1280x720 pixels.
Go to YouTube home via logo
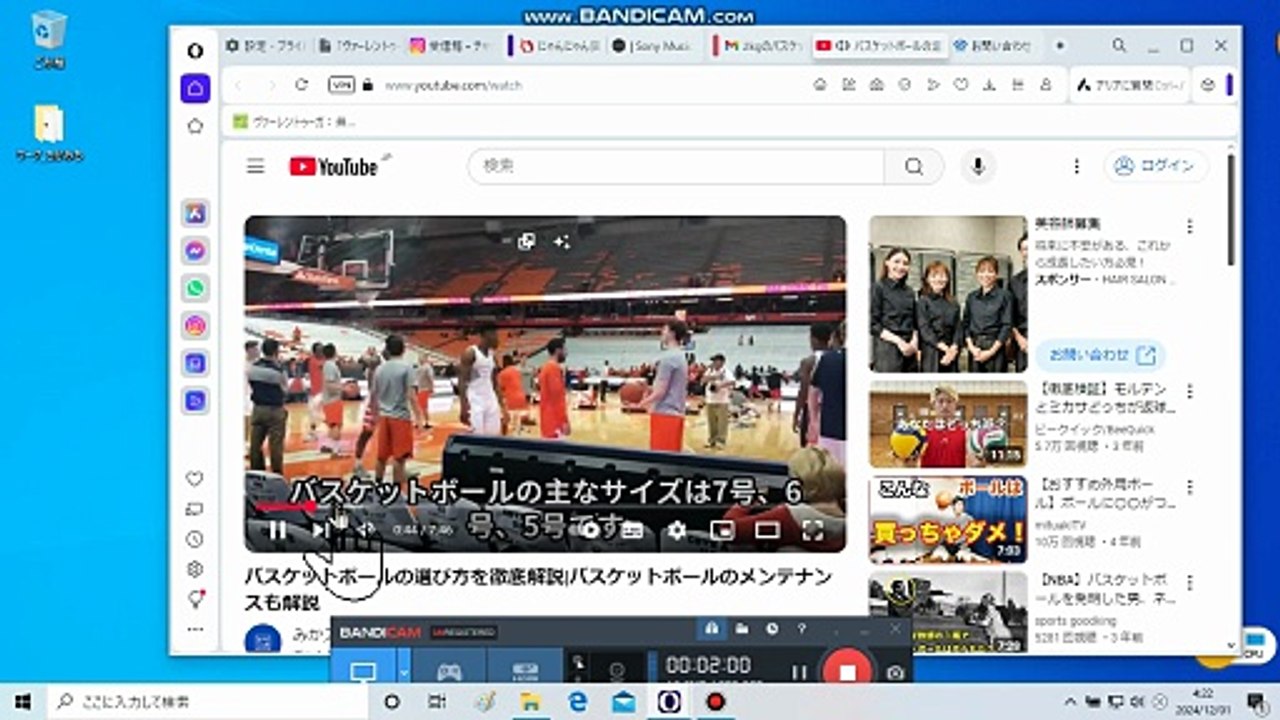pyautogui.click(x=334, y=166)
